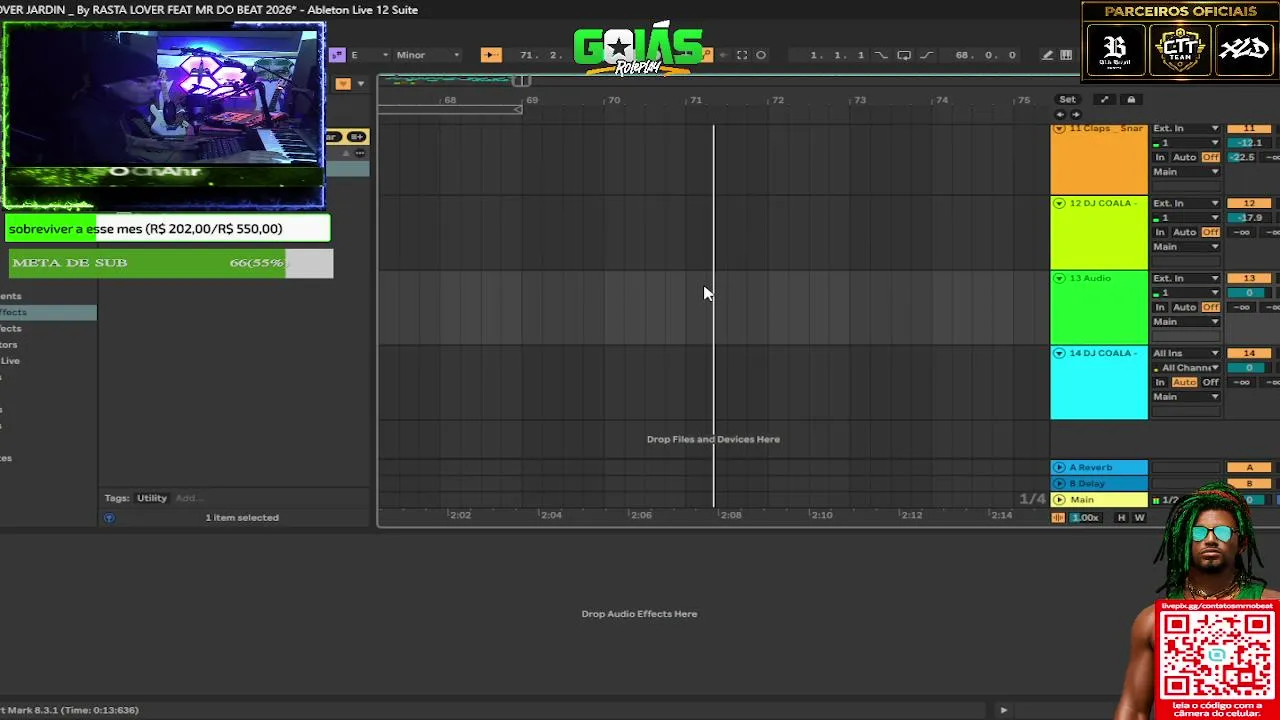Viewport: 1280px width, 720px height.
Task: Click the W width zoom button
Action: pyautogui.click(x=1139, y=517)
